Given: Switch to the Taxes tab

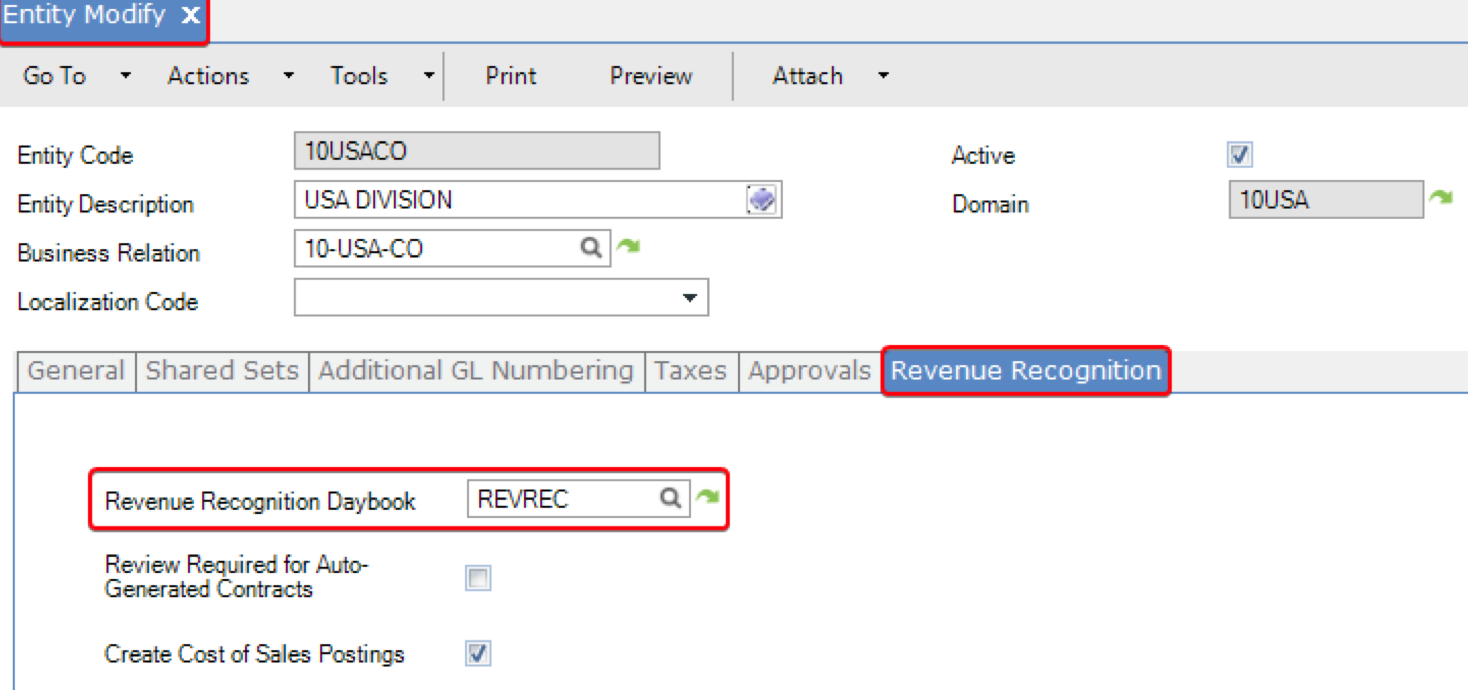Looking at the screenshot, I should click(x=690, y=371).
